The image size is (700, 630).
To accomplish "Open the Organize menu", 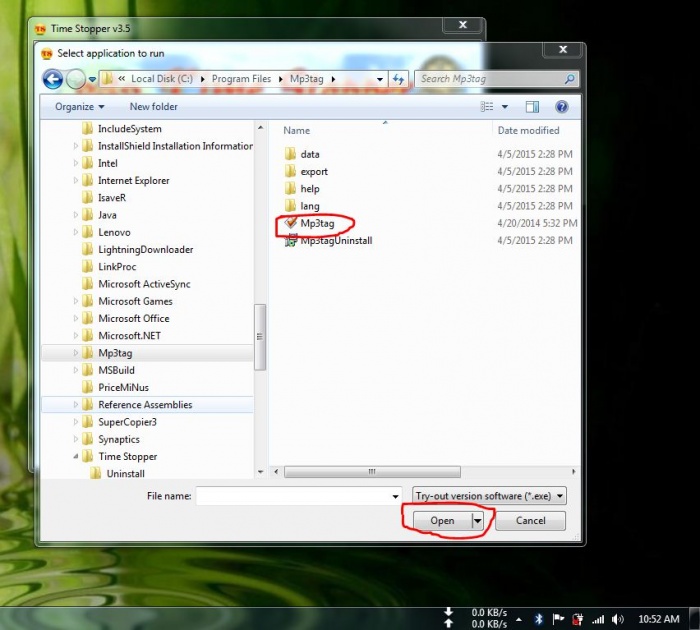I will pyautogui.click(x=80, y=107).
